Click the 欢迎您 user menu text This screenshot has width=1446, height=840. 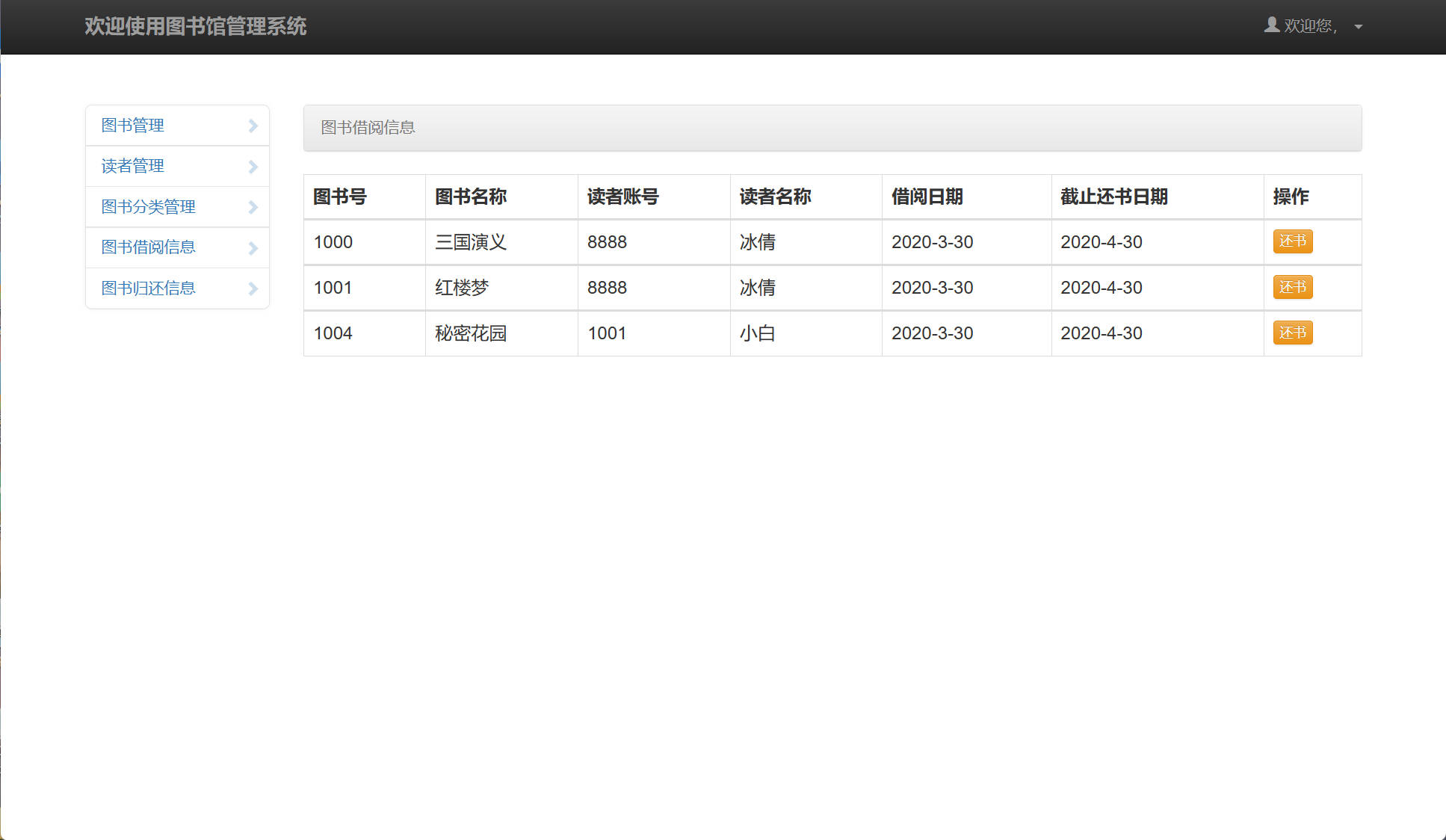pyautogui.click(x=1309, y=26)
